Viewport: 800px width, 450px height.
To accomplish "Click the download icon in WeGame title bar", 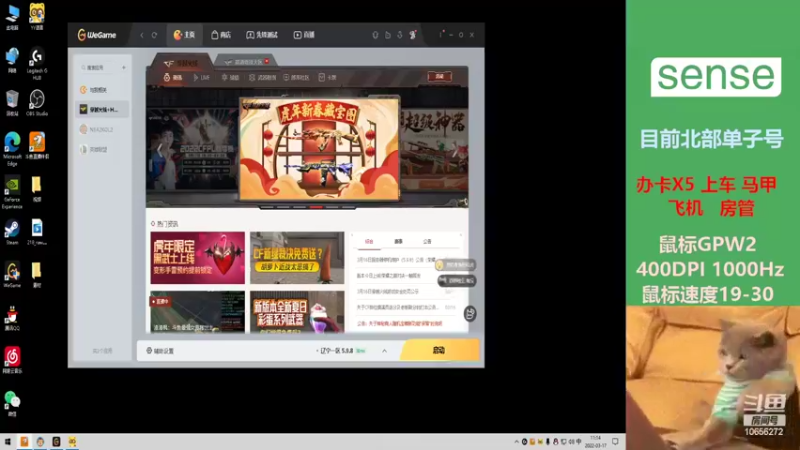I will (x=400, y=35).
